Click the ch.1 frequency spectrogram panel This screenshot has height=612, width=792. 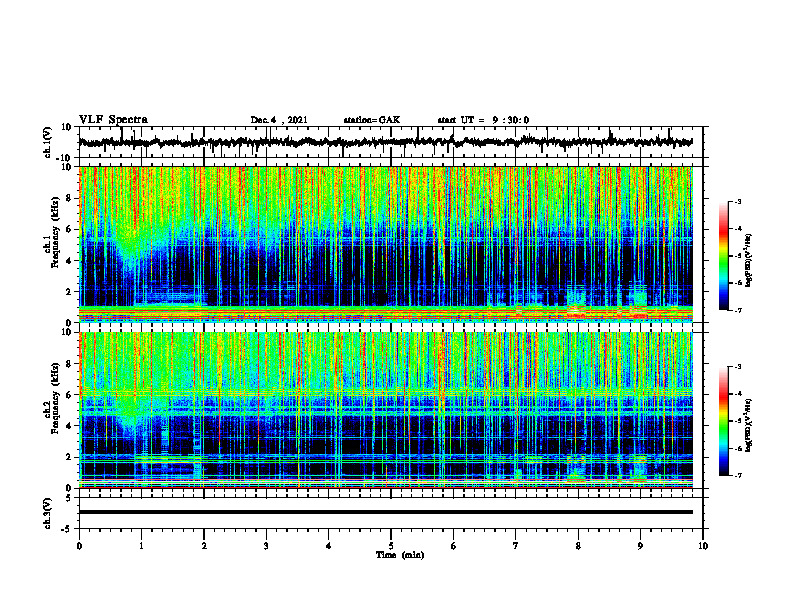tap(386, 244)
